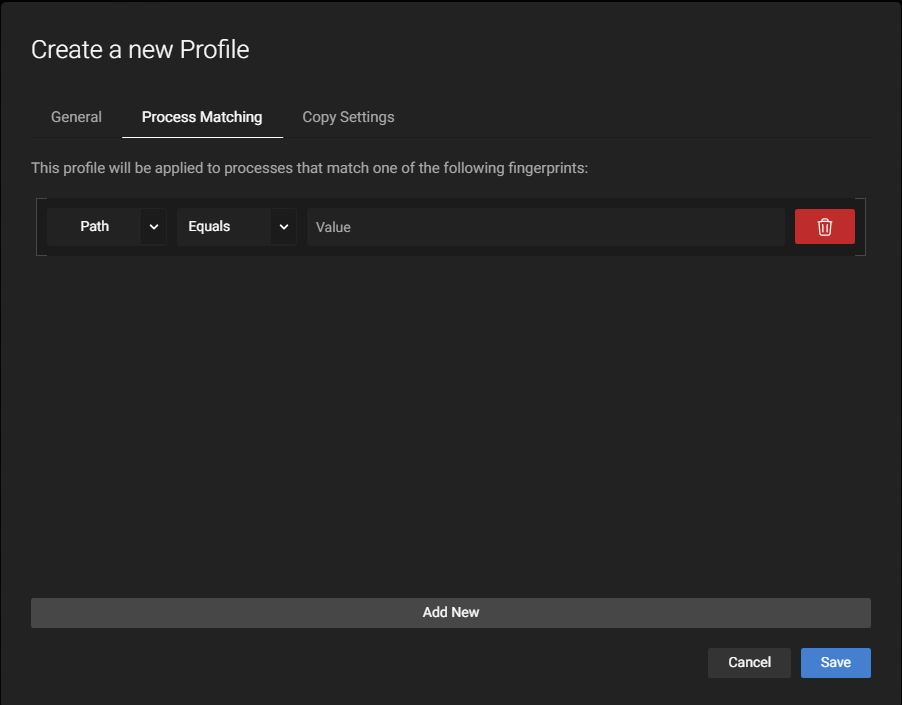Open the Copy Settings tab

point(348,117)
